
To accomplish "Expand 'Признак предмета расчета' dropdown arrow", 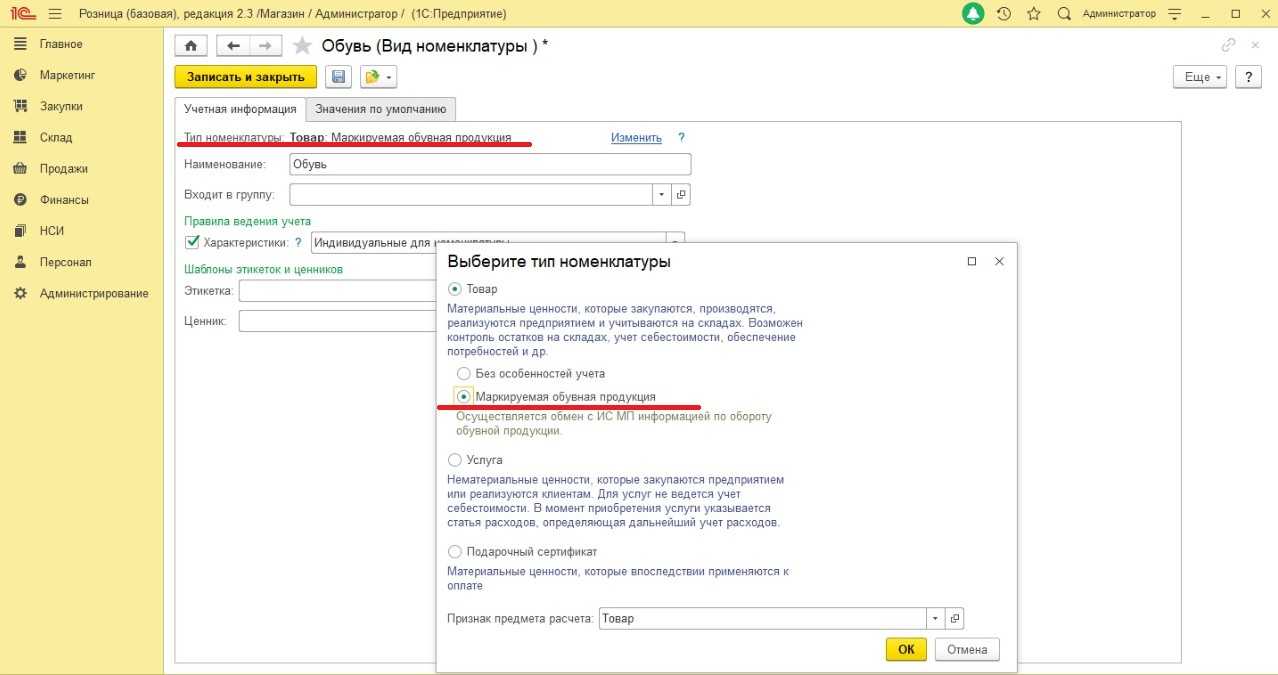I will pos(935,618).
